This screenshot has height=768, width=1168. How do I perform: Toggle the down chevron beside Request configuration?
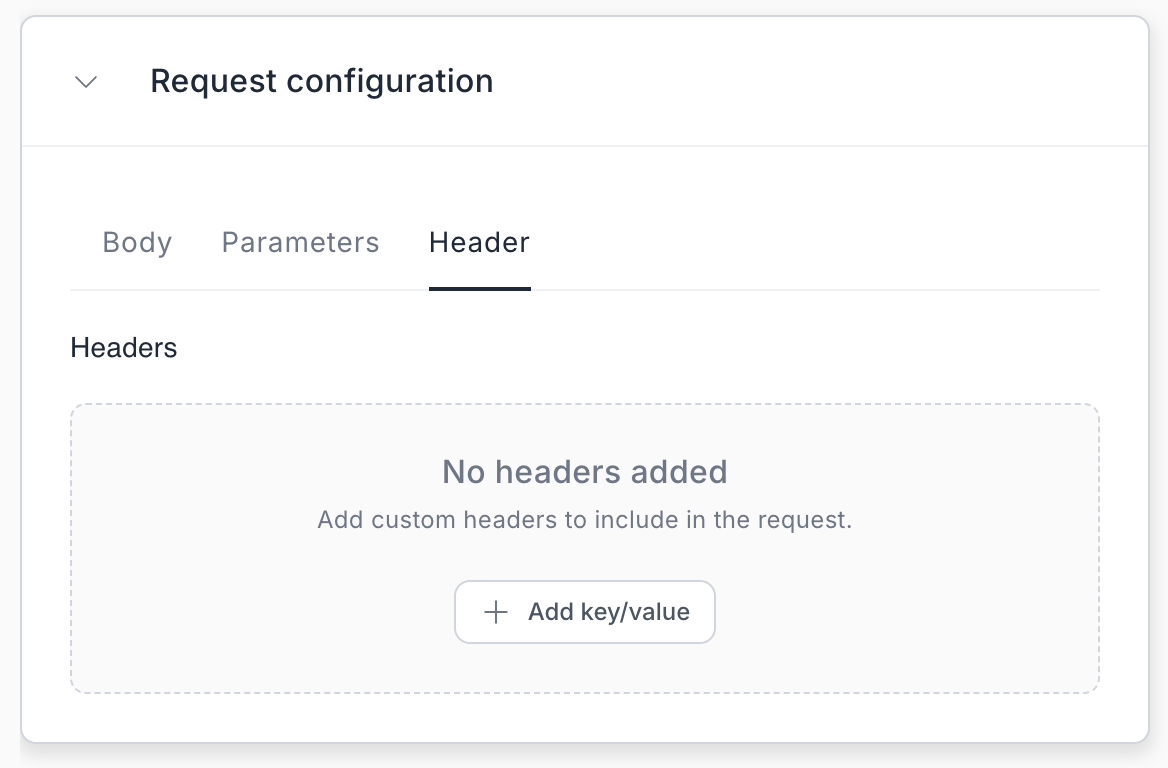86,82
